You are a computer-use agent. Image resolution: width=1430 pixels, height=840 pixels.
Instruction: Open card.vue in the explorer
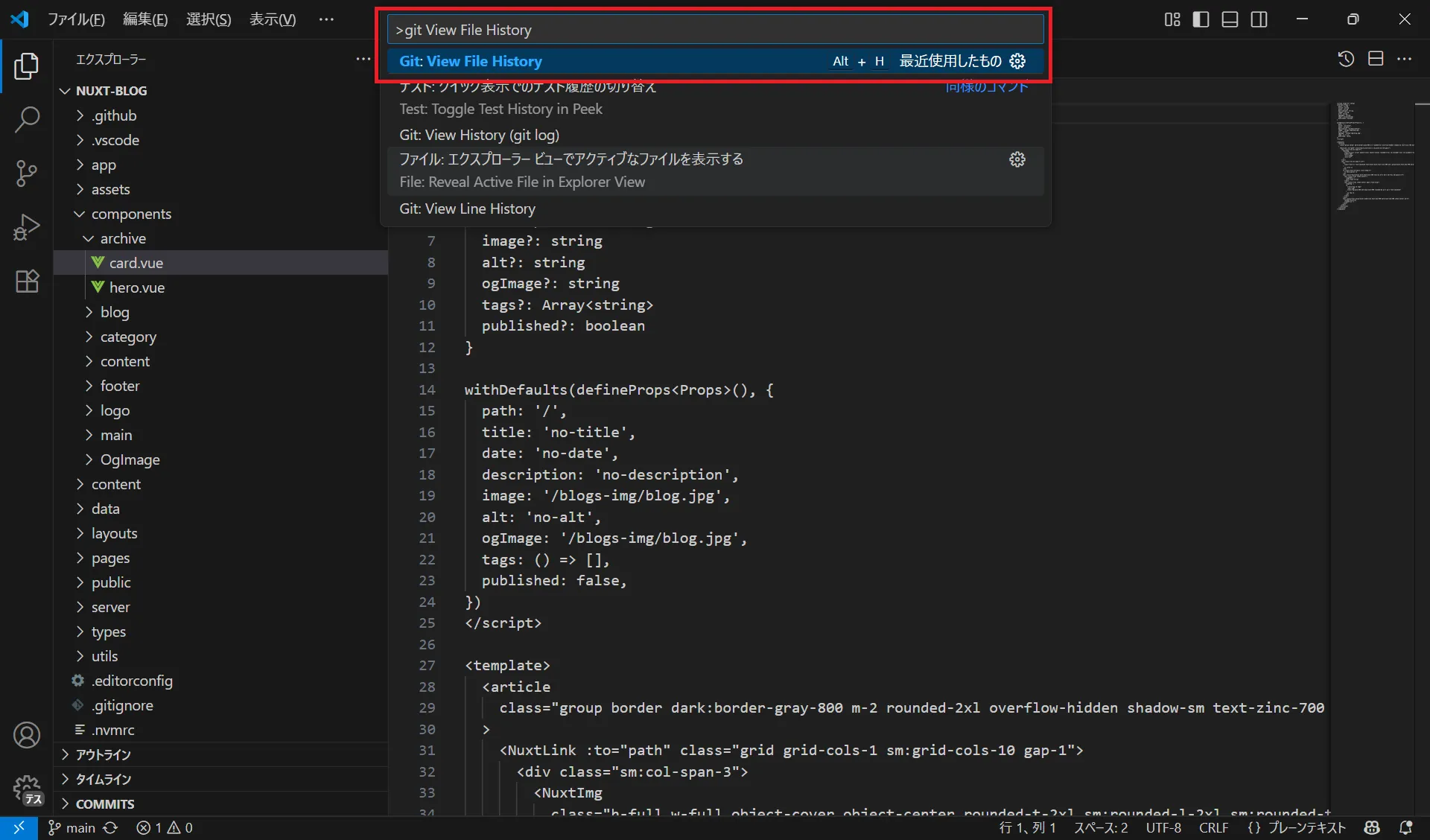click(220, 263)
